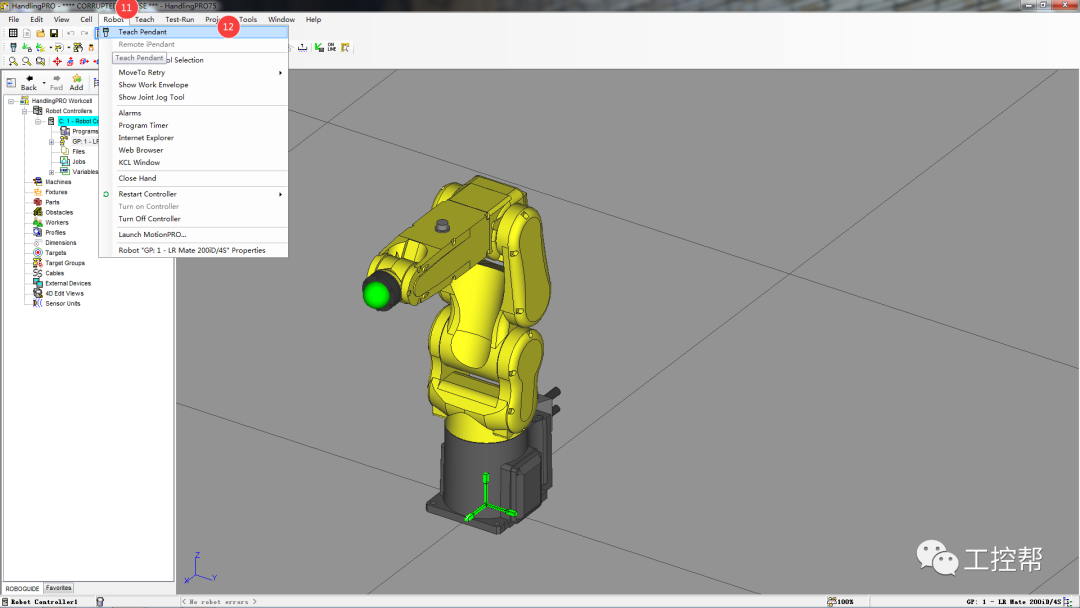Open Program Timer from the Robot menu
Viewport: 1080px width, 608px height.
194,125
